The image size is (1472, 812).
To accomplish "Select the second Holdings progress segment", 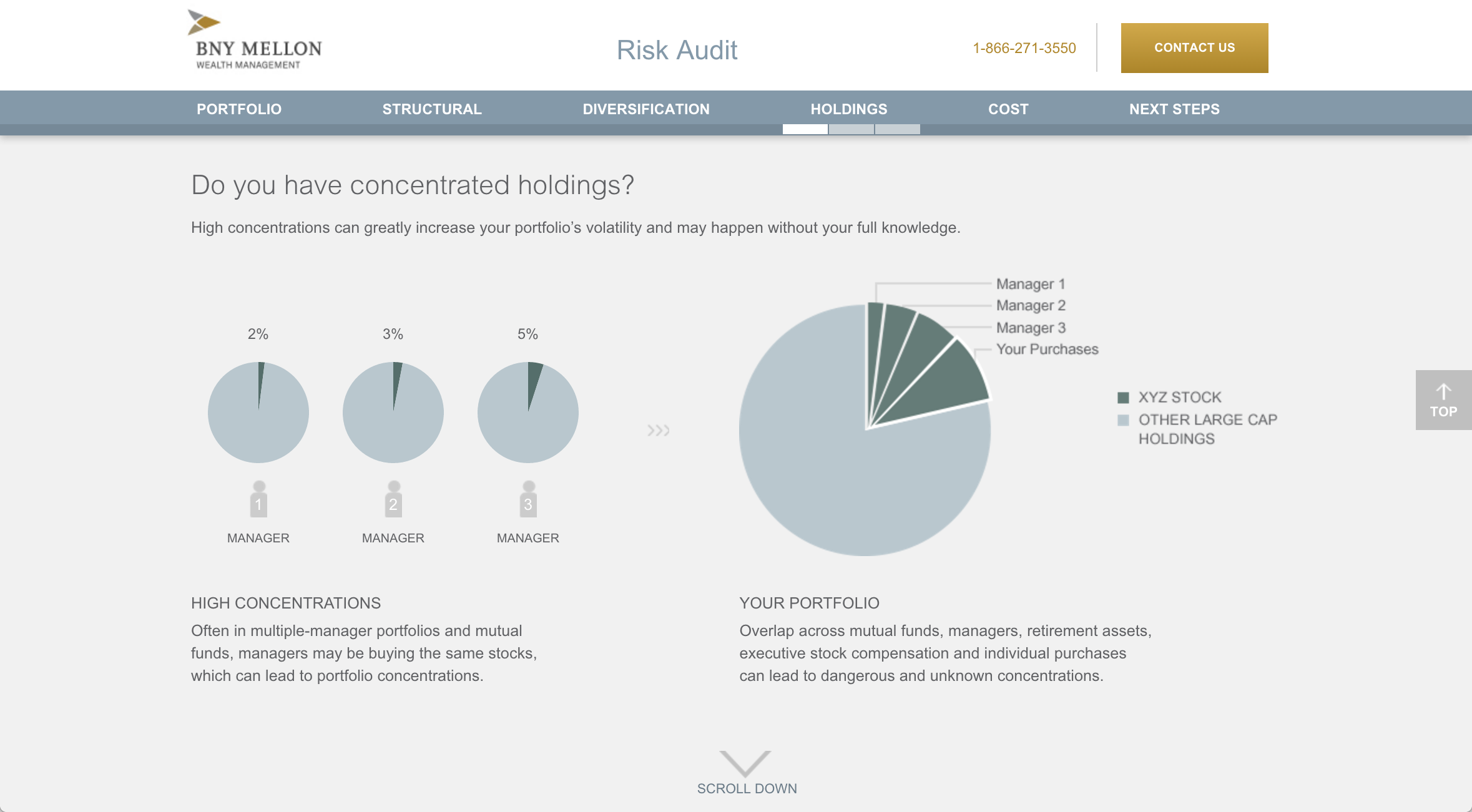I will tap(851, 129).
